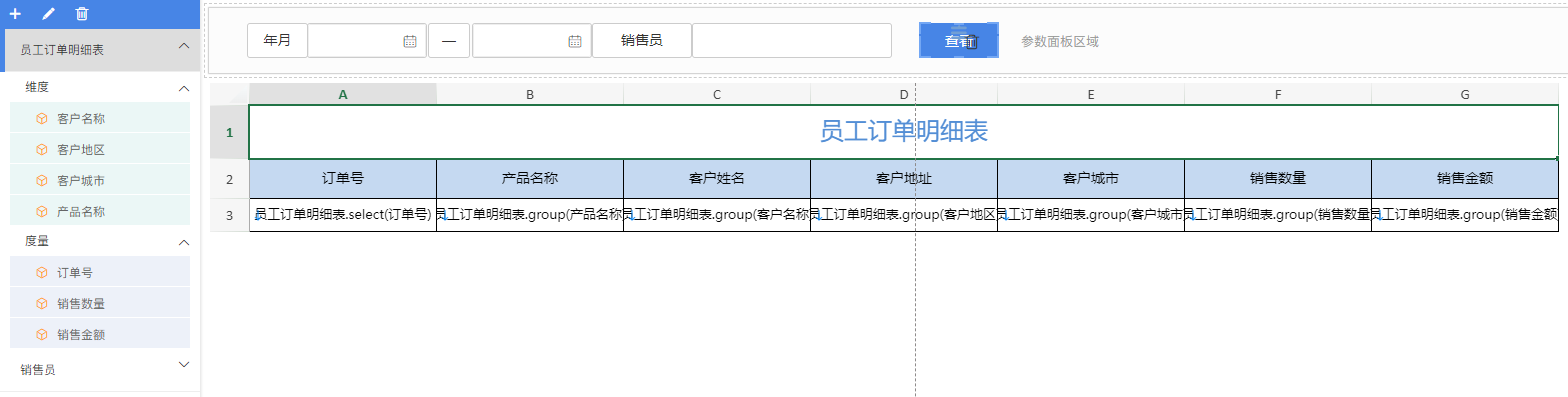Viewport: 1568px width, 397px height.
Task: Expand the 销售员 dataset section
Action: (x=183, y=366)
